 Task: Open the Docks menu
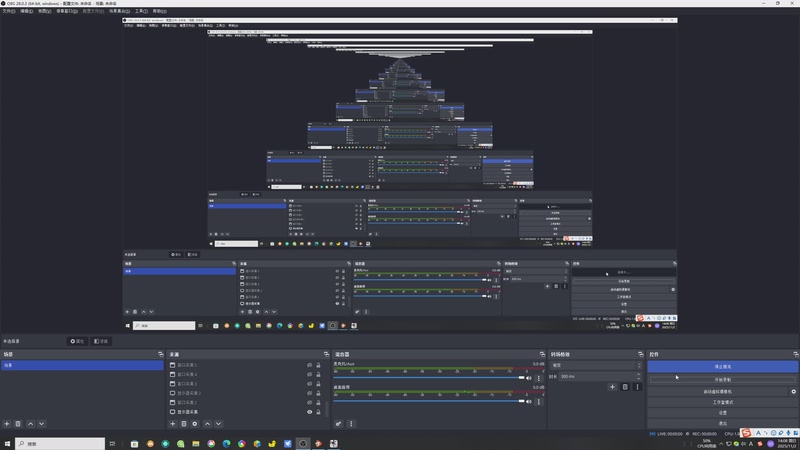coord(67,11)
